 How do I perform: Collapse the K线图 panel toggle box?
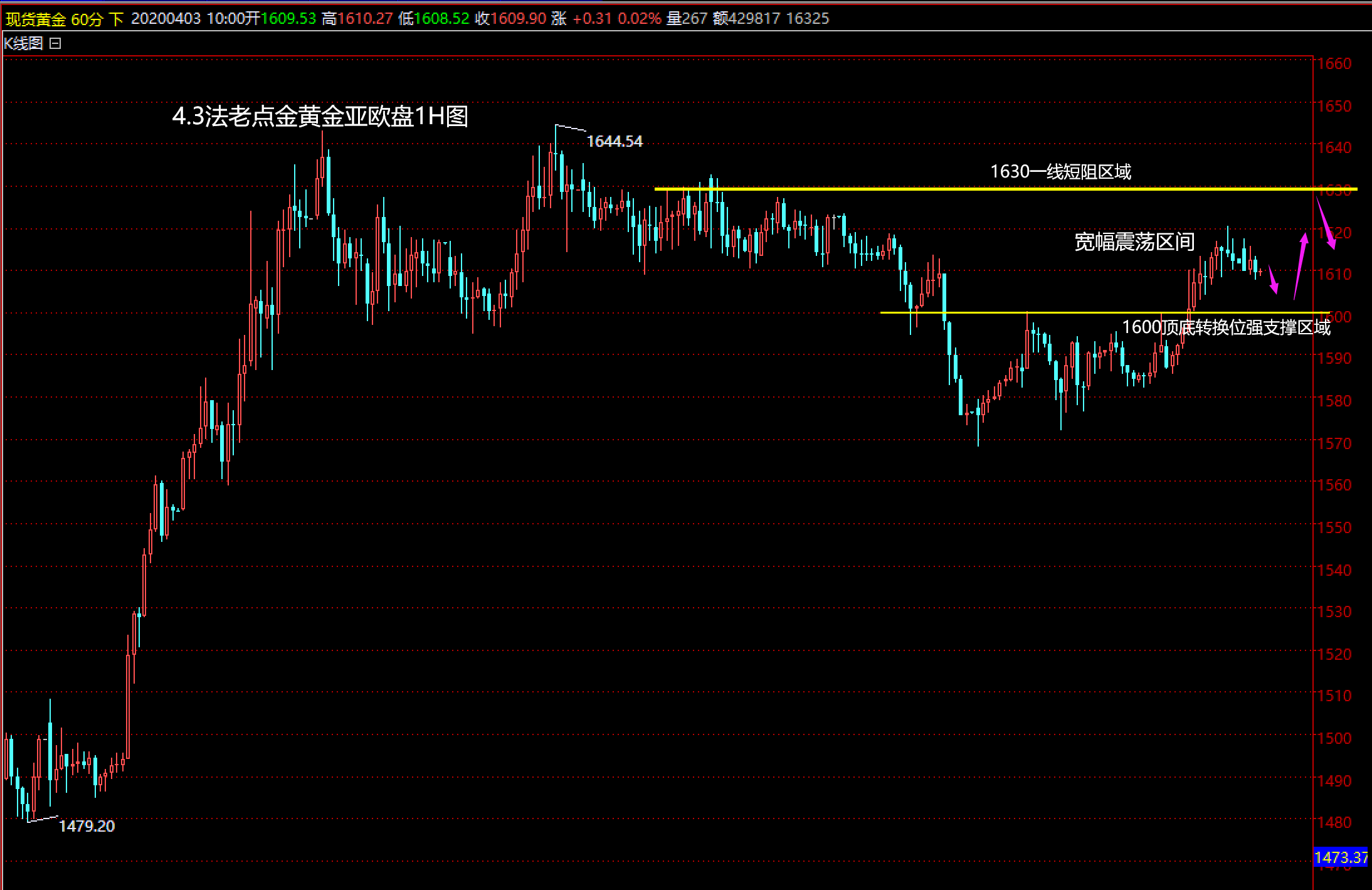point(55,43)
